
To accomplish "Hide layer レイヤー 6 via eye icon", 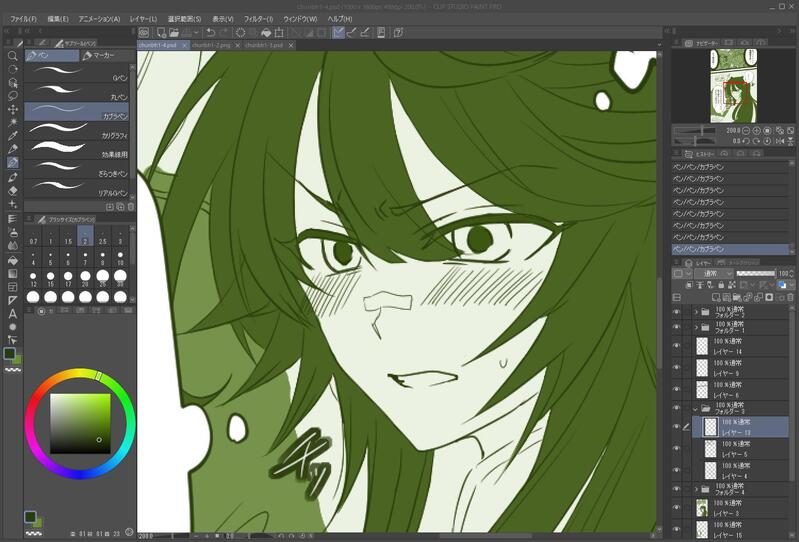I will pyautogui.click(x=677, y=389).
